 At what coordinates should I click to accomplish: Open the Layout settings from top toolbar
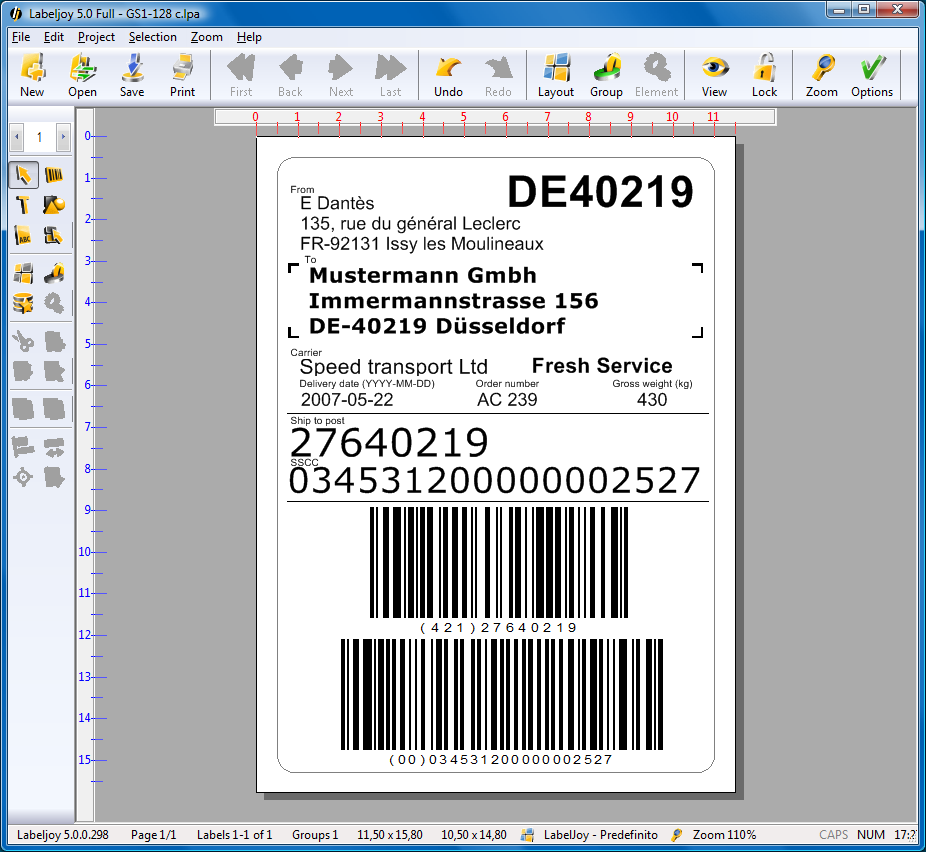point(556,75)
